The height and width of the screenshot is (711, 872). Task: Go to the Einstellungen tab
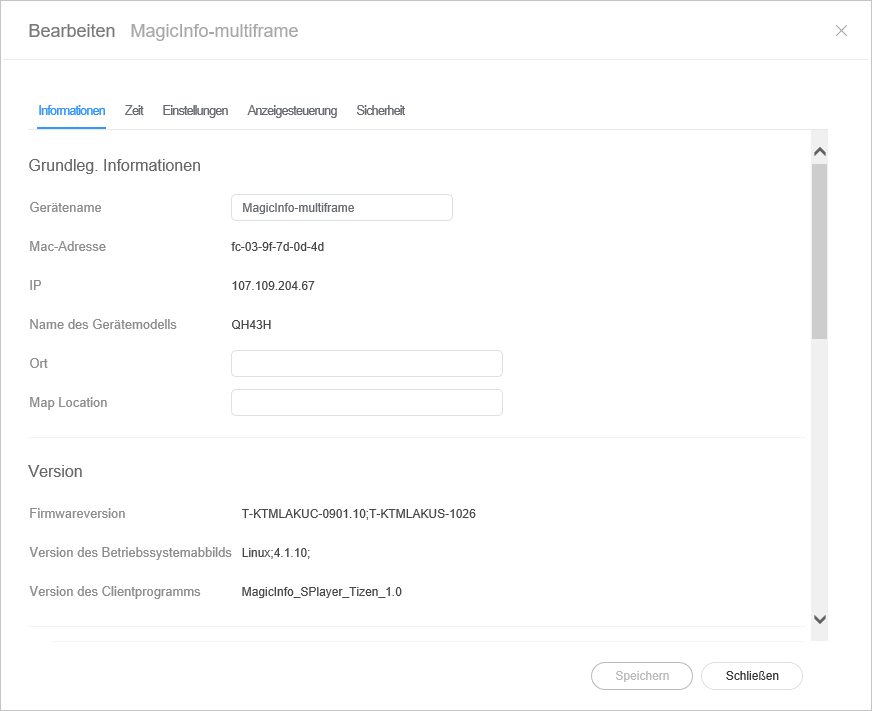click(195, 111)
